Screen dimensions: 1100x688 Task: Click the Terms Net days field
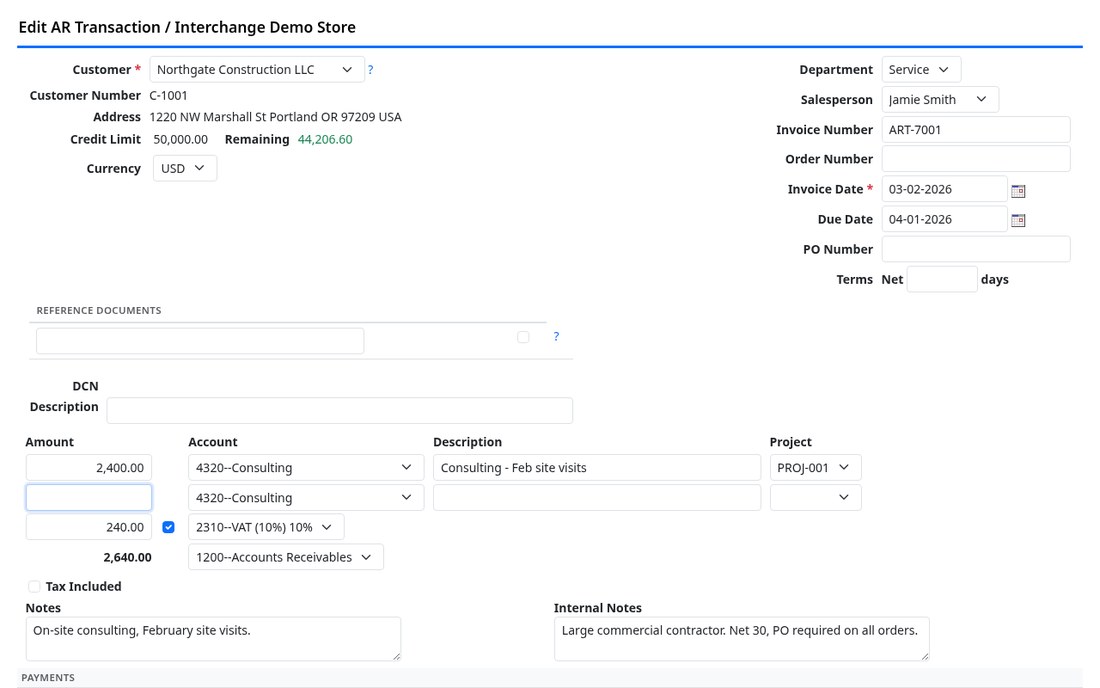click(x=941, y=279)
